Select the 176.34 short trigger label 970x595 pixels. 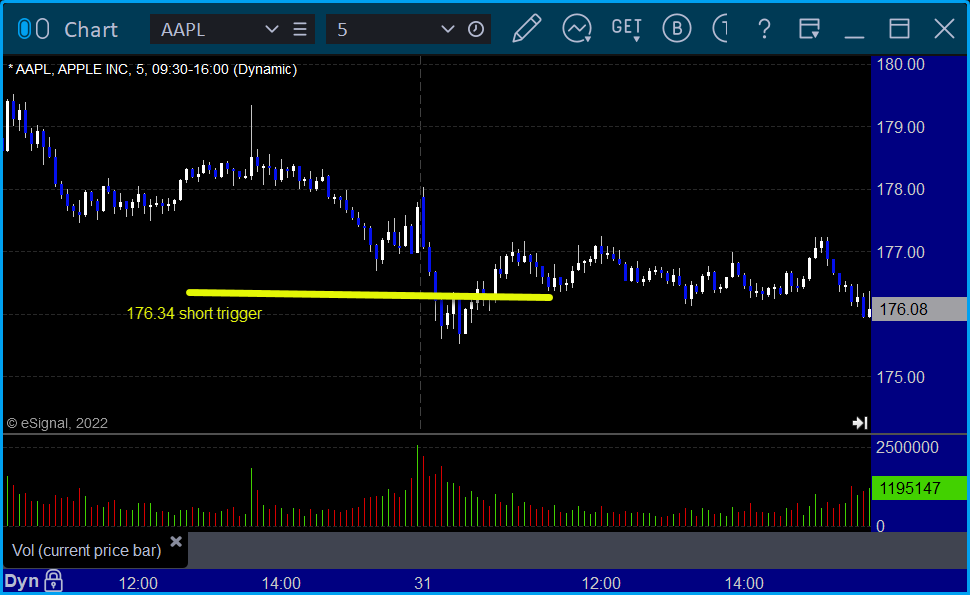(x=194, y=314)
